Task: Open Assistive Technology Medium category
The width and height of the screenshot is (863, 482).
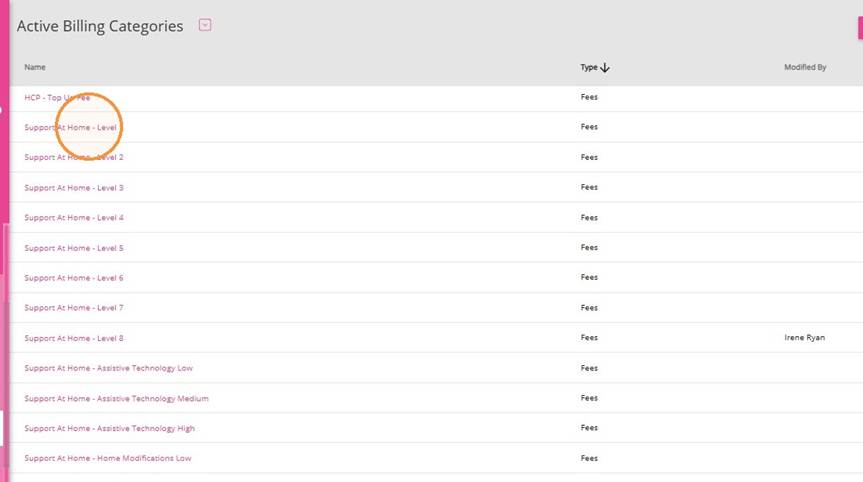Action: (116, 398)
